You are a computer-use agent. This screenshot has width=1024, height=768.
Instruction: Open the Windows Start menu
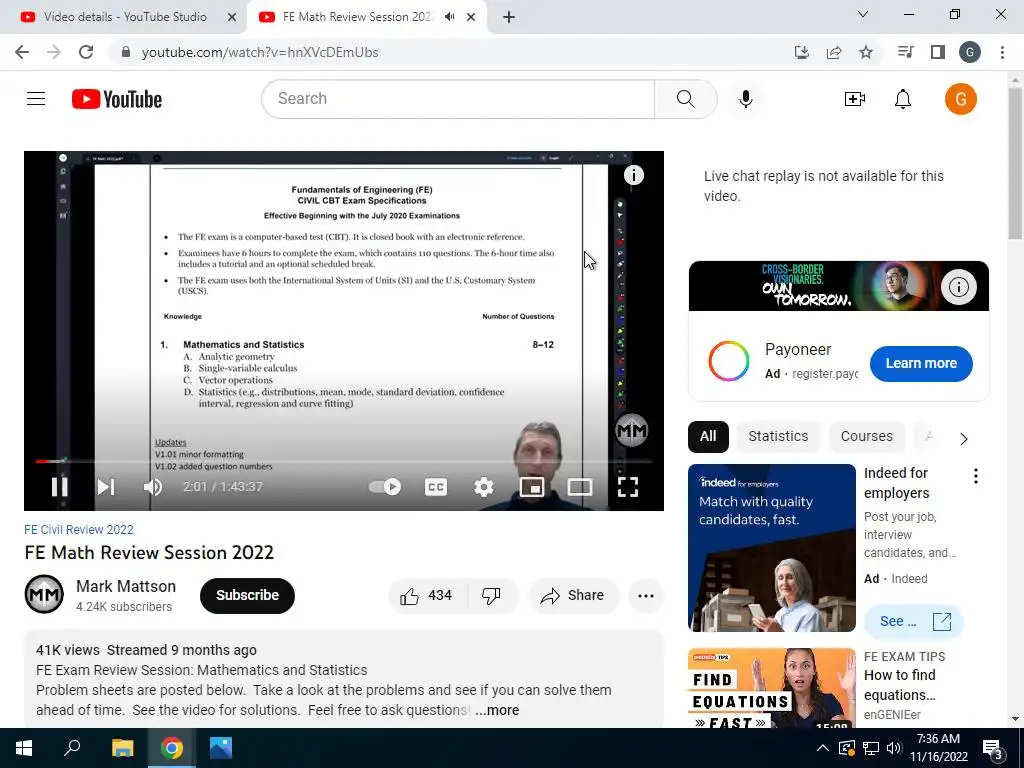(x=24, y=748)
